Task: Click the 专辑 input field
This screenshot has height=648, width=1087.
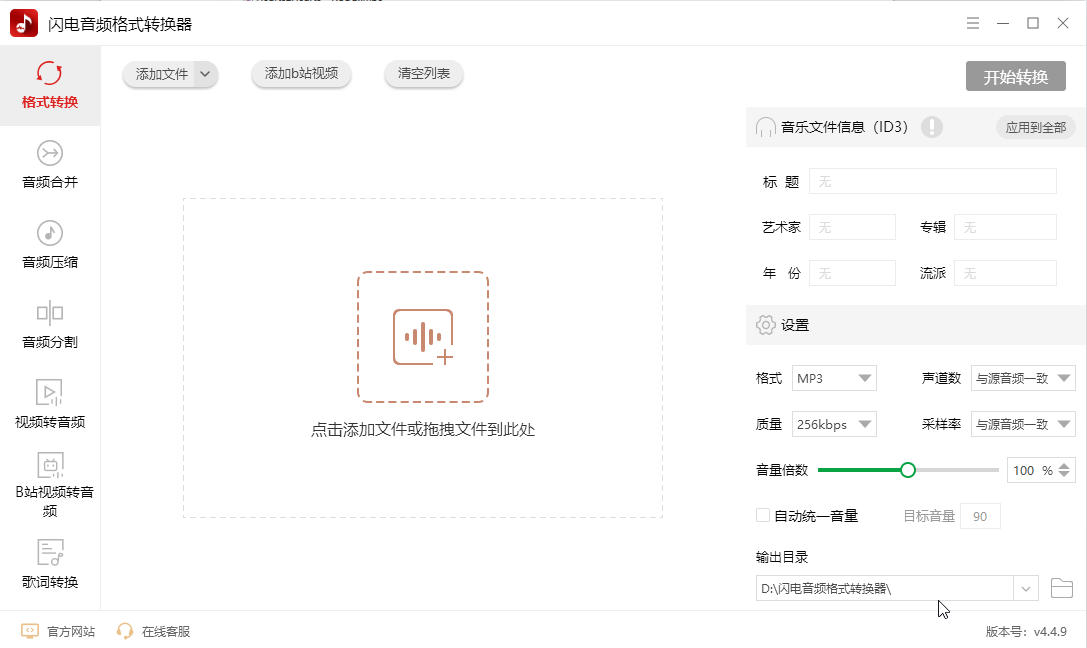Action: [x=1005, y=227]
